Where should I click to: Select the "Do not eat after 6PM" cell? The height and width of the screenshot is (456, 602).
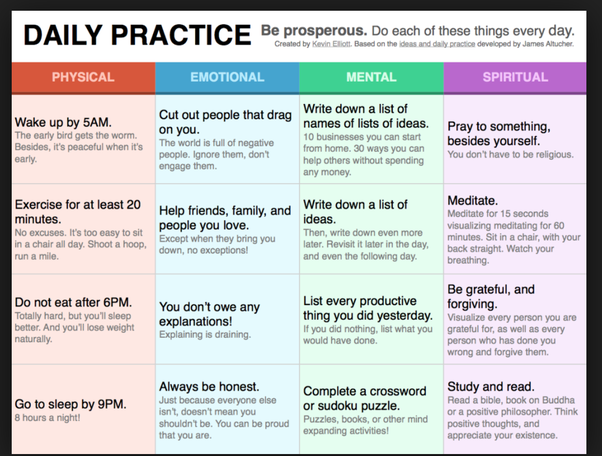click(x=82, y=317)
